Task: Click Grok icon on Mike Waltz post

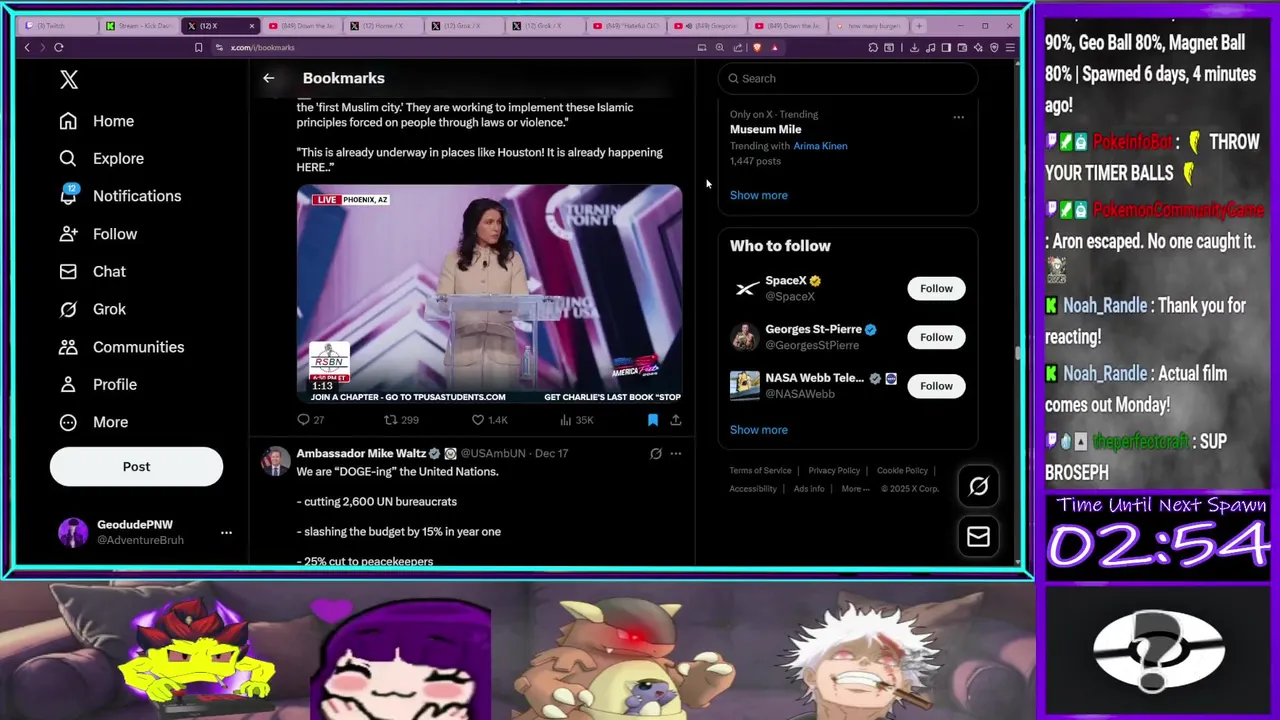Action: (x=656, y=453)
